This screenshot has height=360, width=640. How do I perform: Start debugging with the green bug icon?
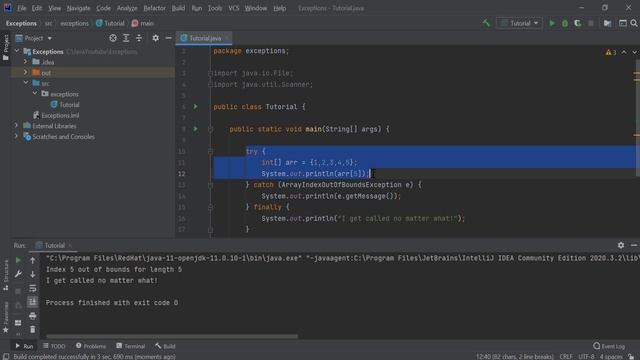click(x=565, y=23)
